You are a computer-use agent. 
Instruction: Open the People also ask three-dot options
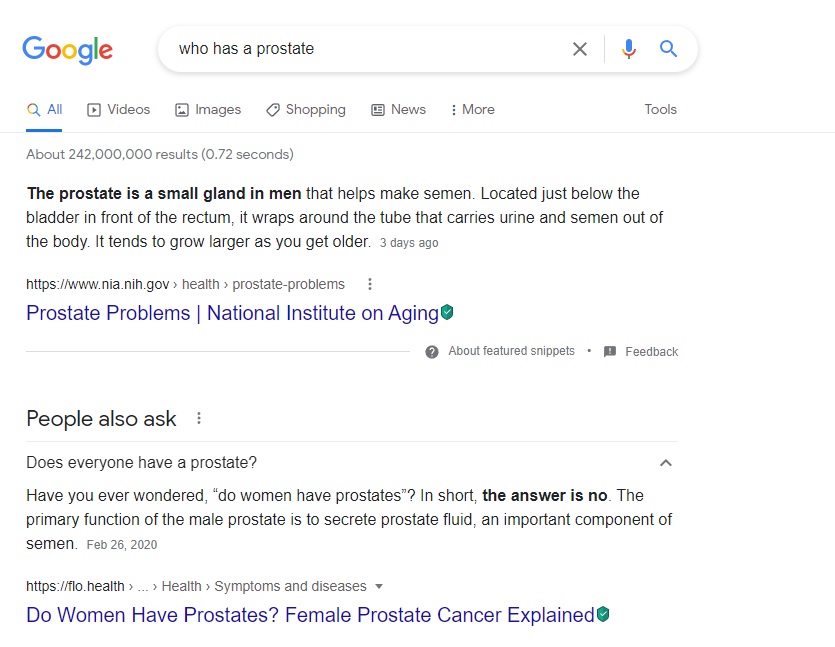tap(199, 419)
